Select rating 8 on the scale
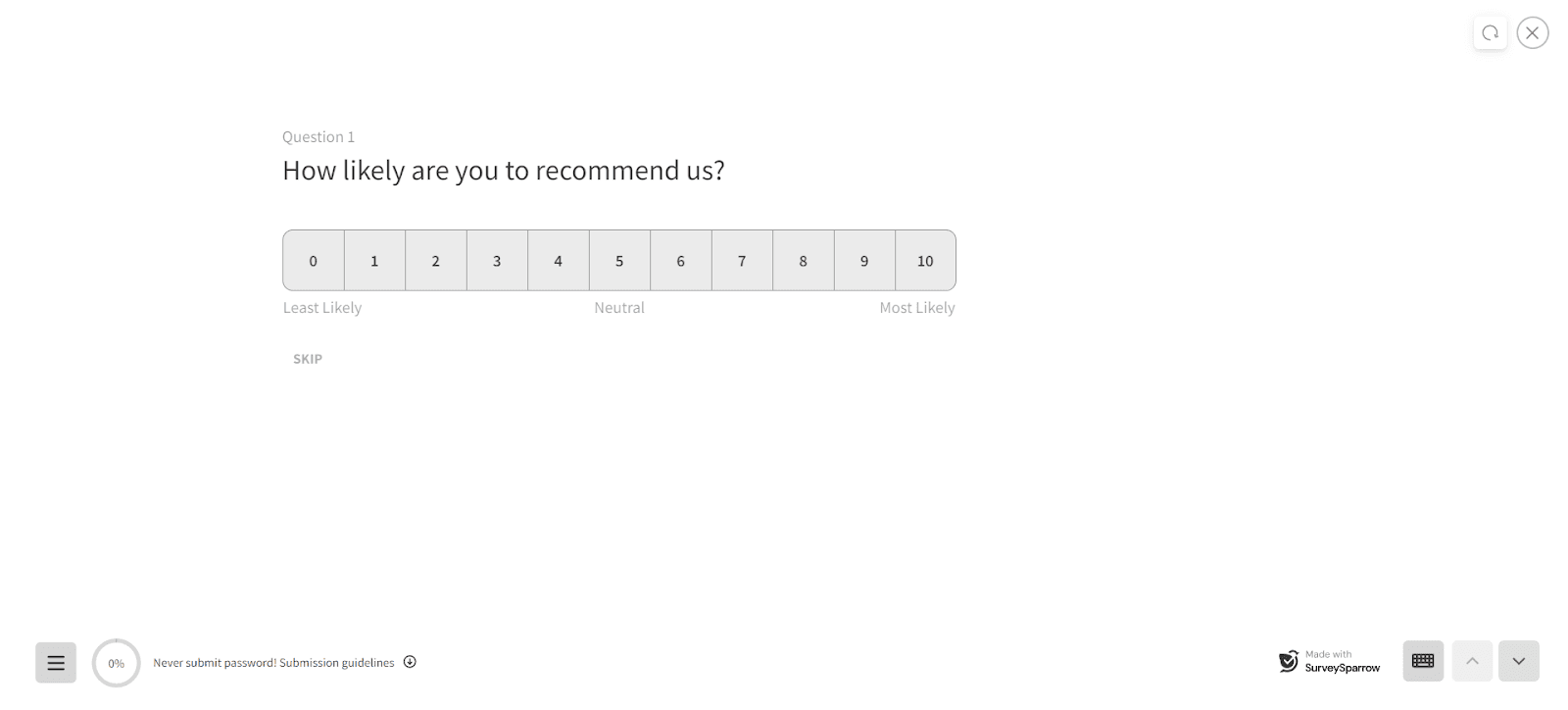 803,261
